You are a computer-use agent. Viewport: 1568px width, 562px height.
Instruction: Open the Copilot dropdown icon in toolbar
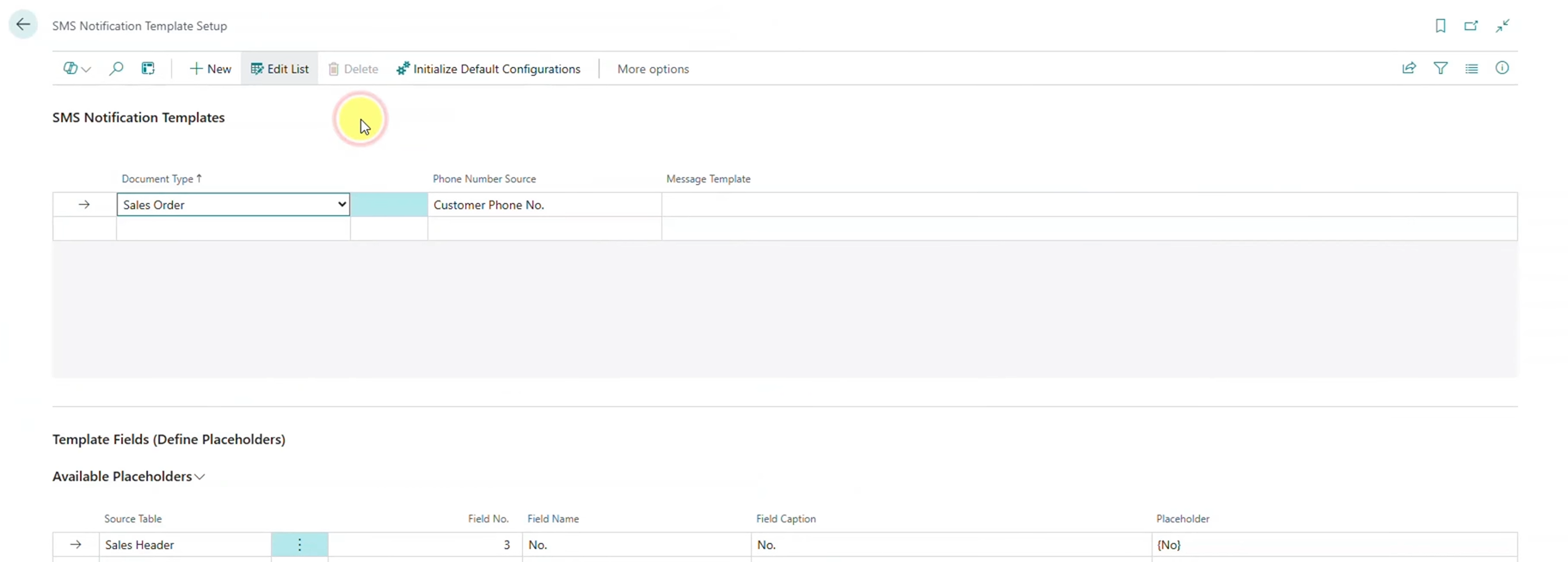[77, 69]
